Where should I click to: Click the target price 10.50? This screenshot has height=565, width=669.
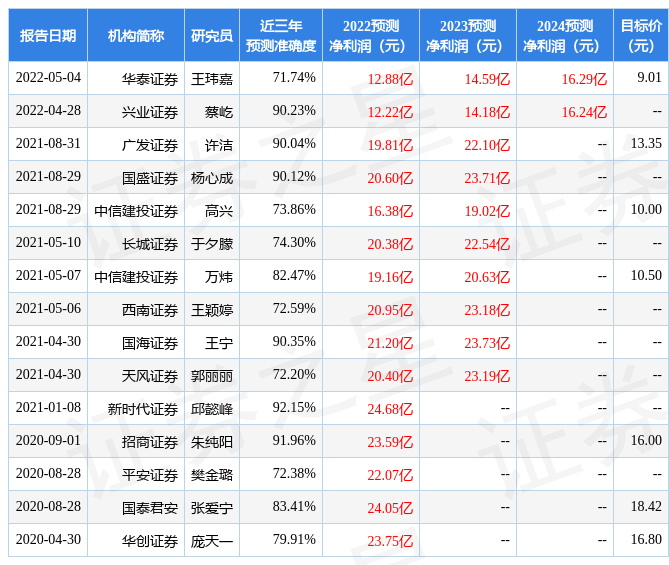click(646, 276)
